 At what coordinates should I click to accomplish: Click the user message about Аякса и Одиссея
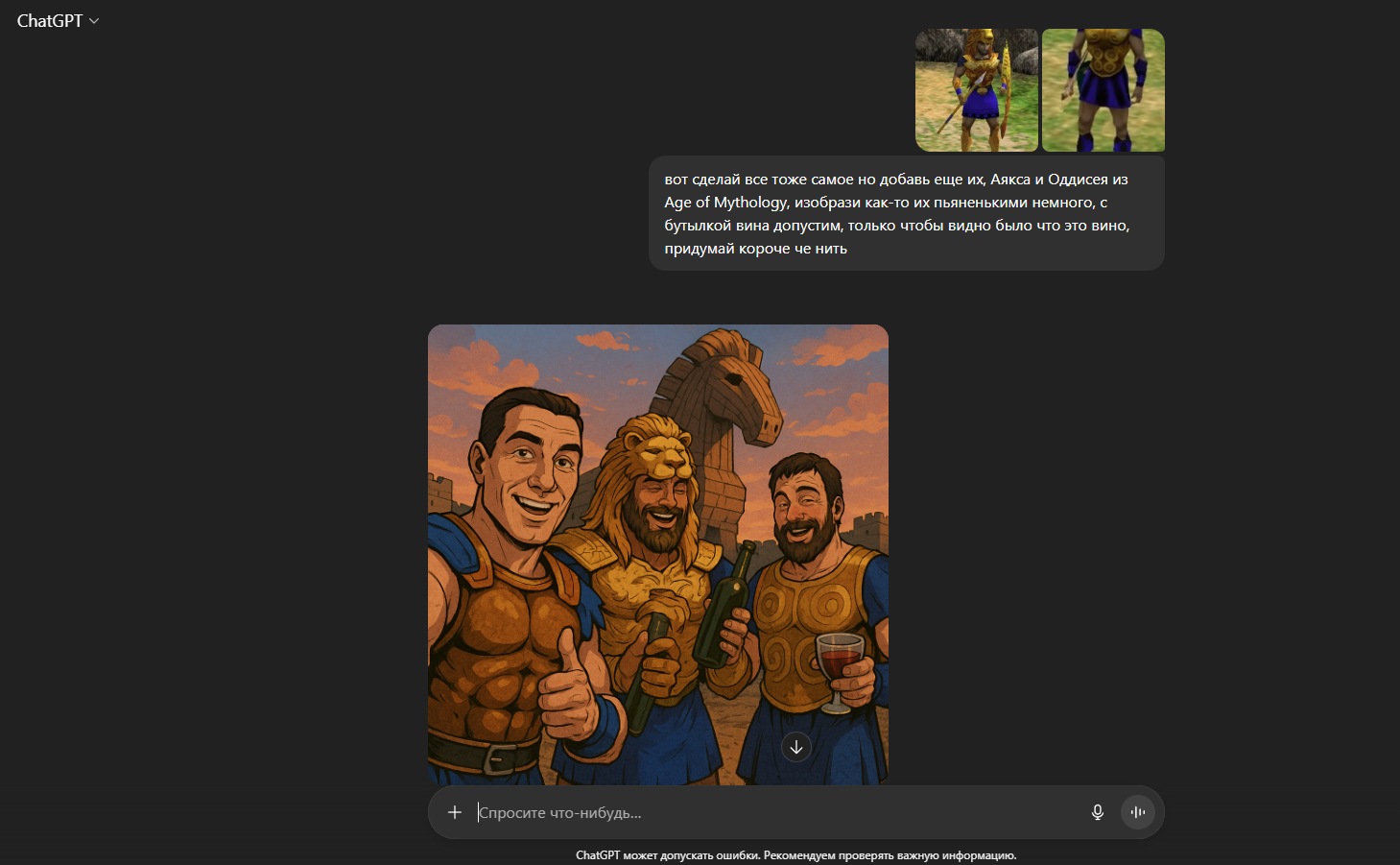tap(907, 213)
